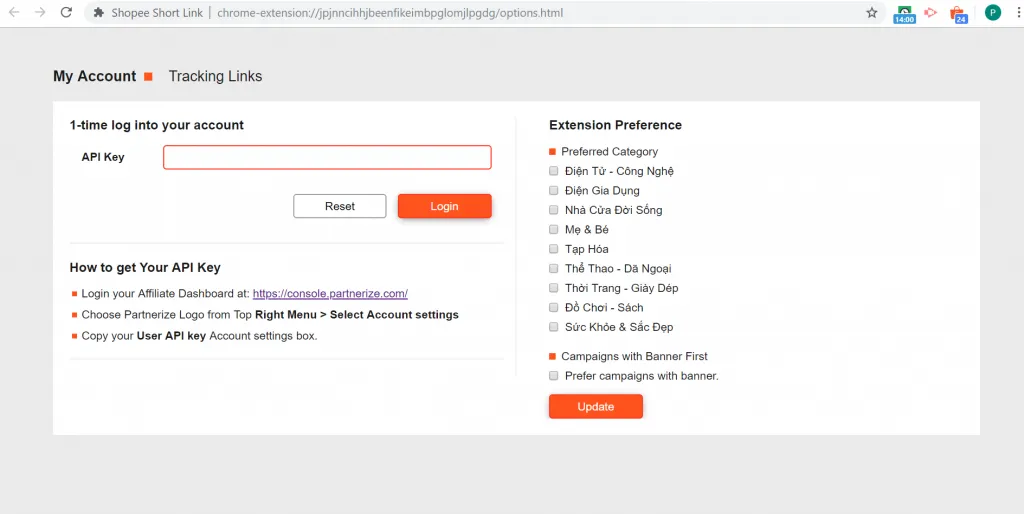Click the 'Preferred Category' label

[x=609, y=152]
